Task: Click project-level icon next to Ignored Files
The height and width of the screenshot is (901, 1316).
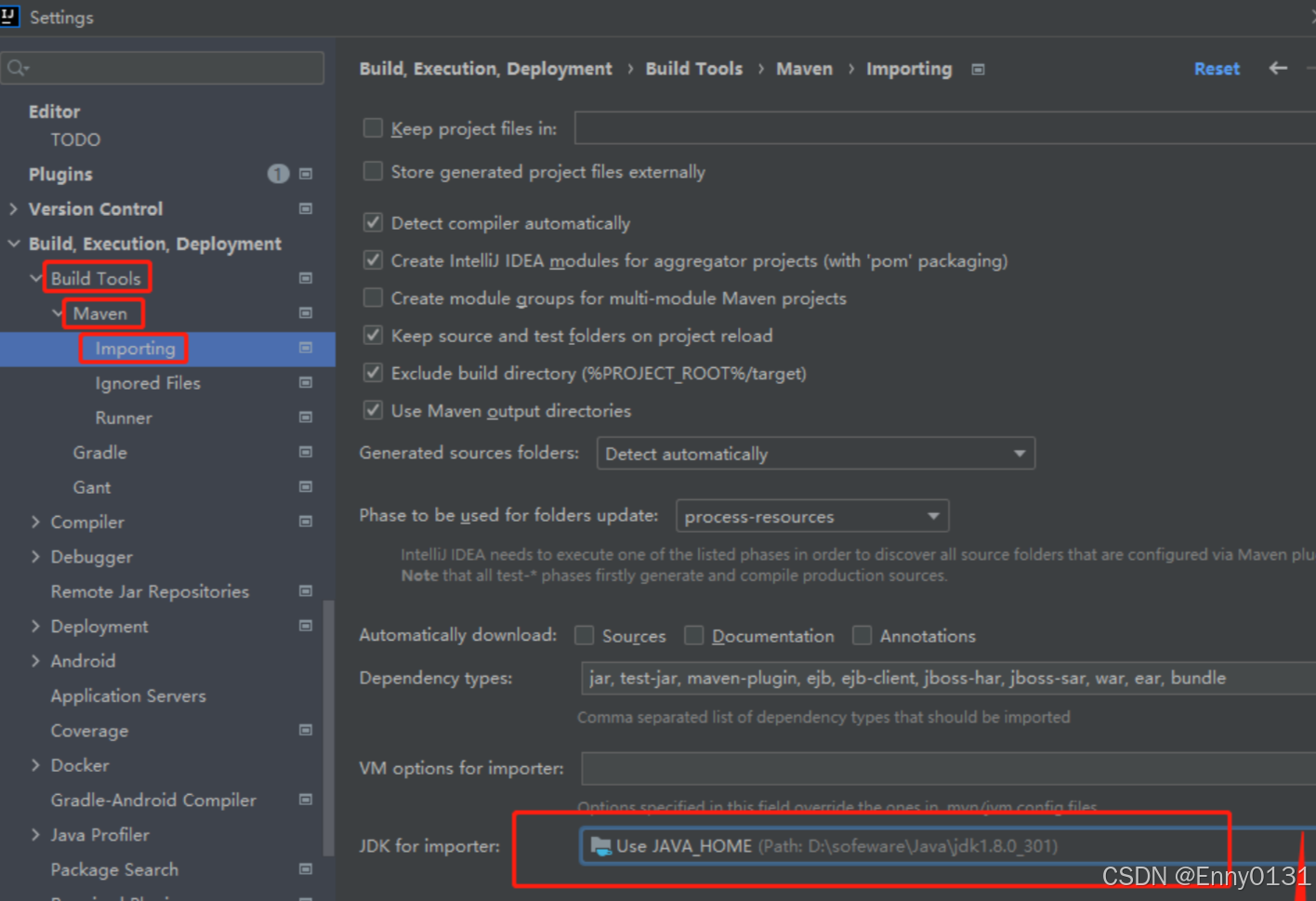Action: click(306, 382)
